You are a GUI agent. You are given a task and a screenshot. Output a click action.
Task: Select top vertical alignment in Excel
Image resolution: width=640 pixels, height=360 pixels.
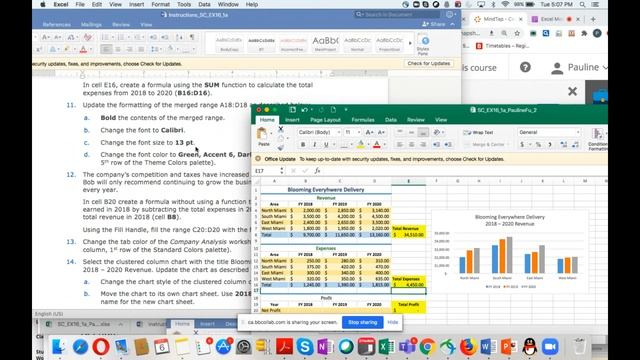pos(400,132)
